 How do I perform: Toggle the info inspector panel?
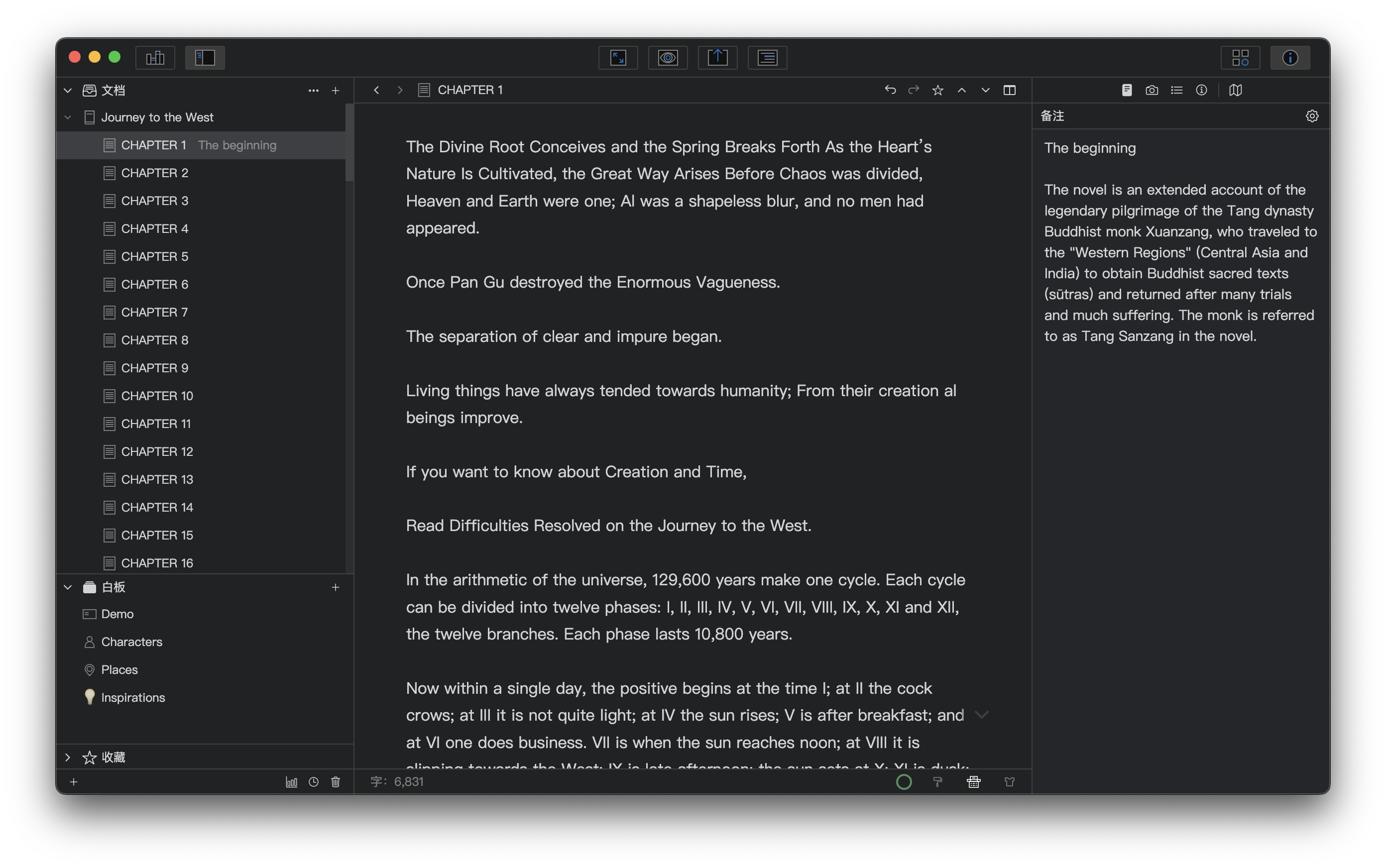1290,57
